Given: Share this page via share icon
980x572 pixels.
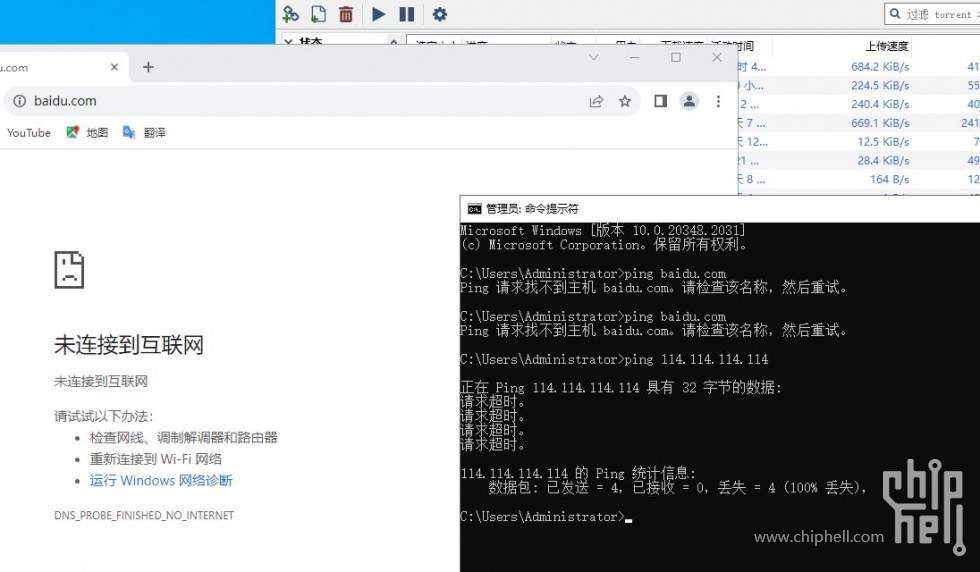Looking at the screenshot, I should point(596,101).
